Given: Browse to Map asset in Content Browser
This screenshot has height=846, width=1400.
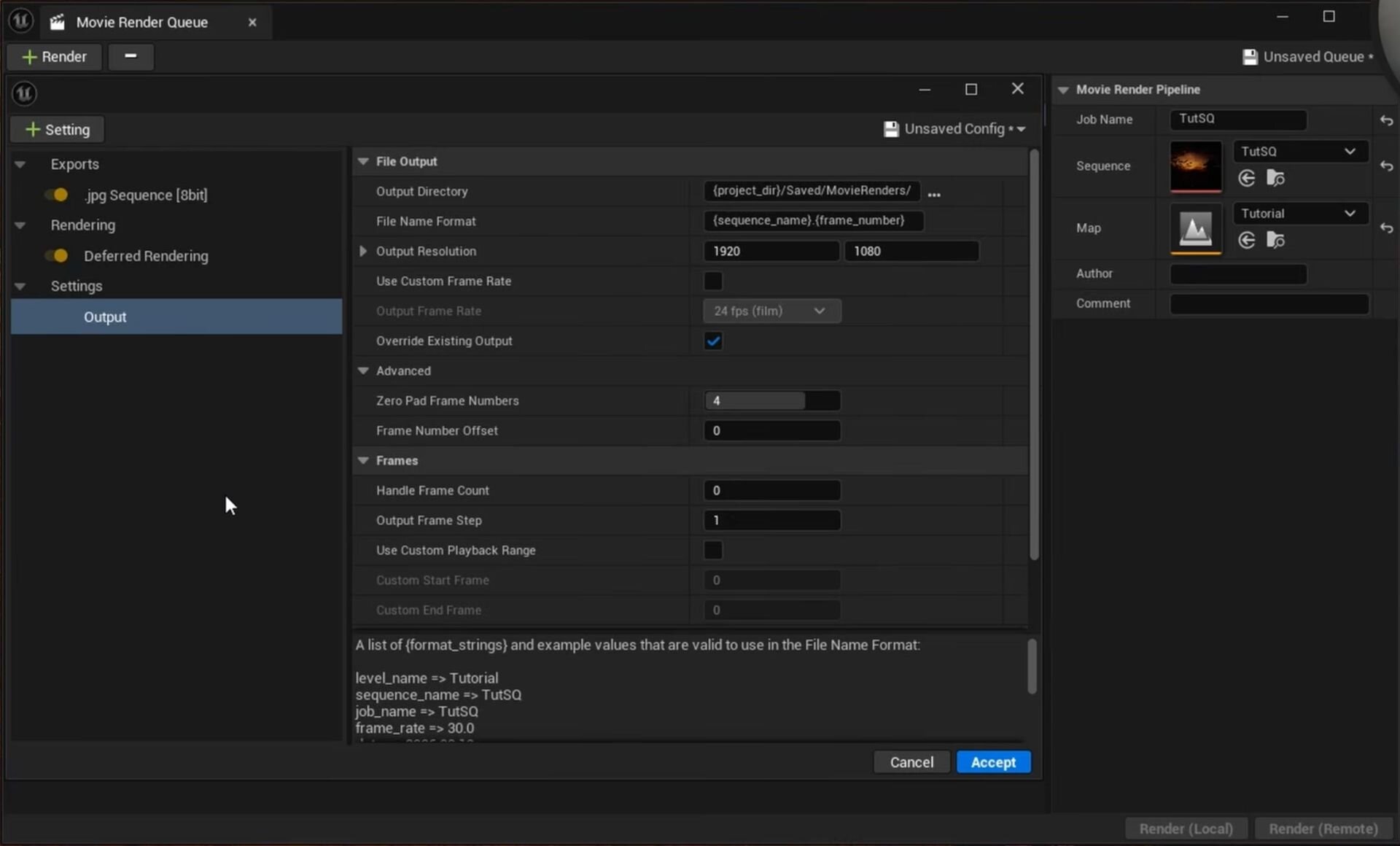Looking at the screenshot, I should 1275,240.
